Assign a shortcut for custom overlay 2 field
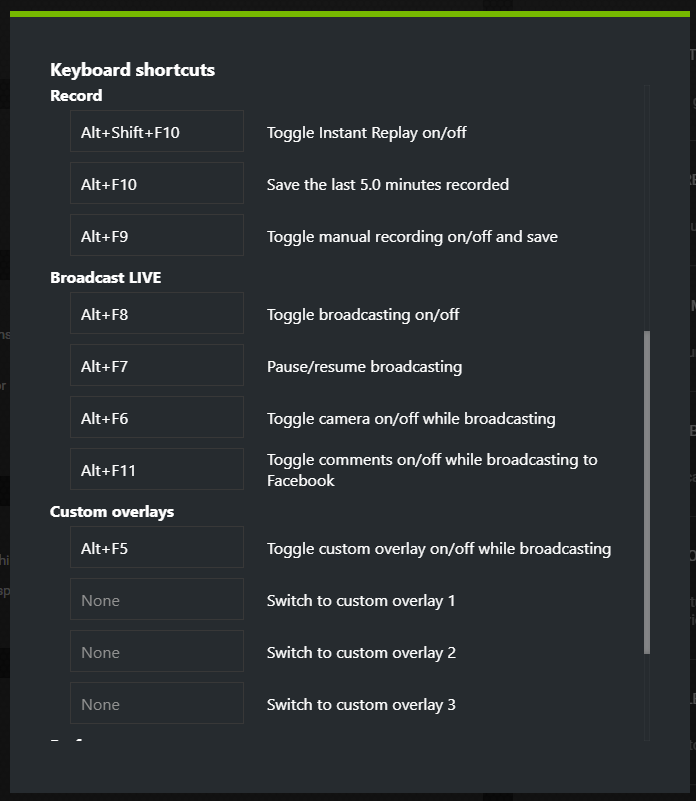Screen dimensions: 696x801 (157, 651)
